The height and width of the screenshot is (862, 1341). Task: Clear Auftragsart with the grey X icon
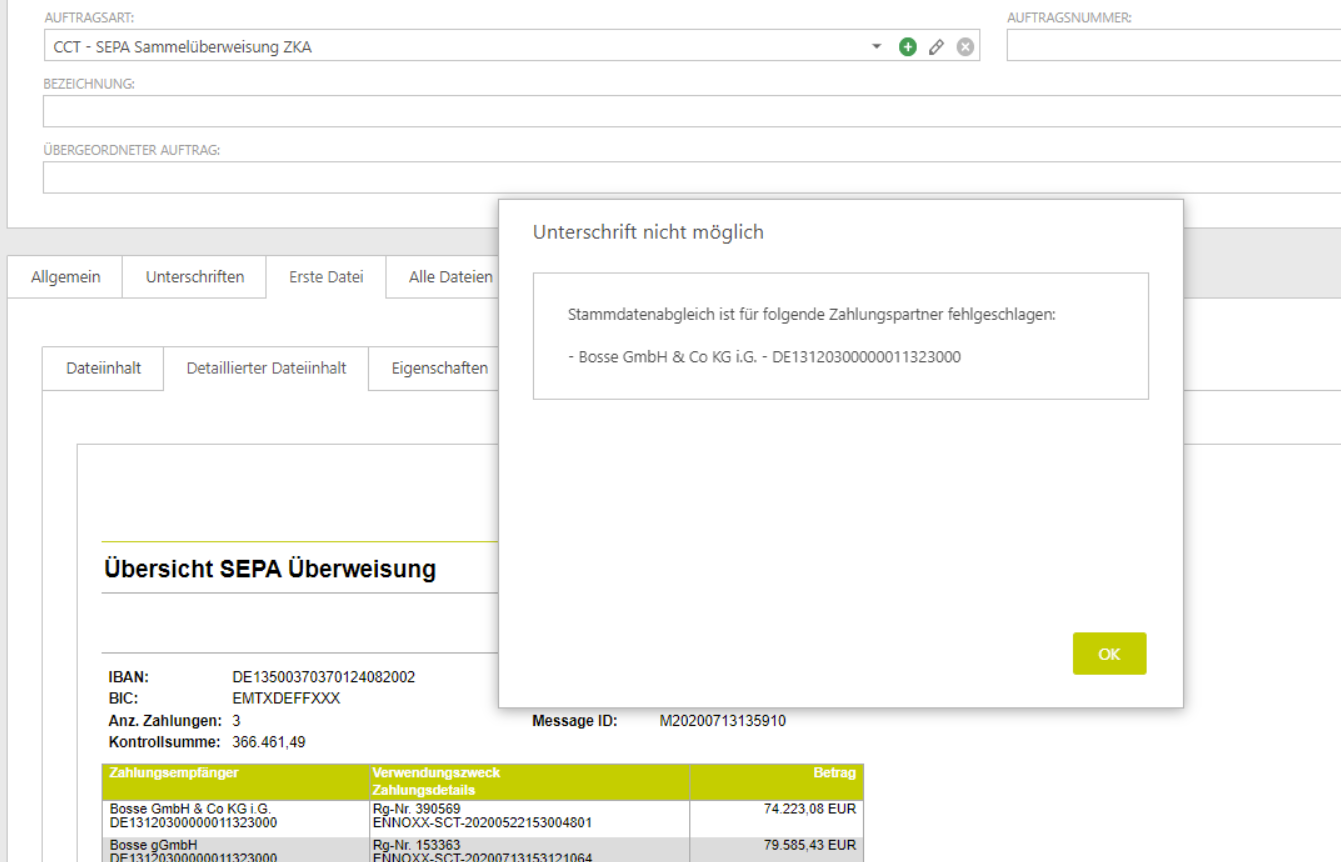pos(965,47)
